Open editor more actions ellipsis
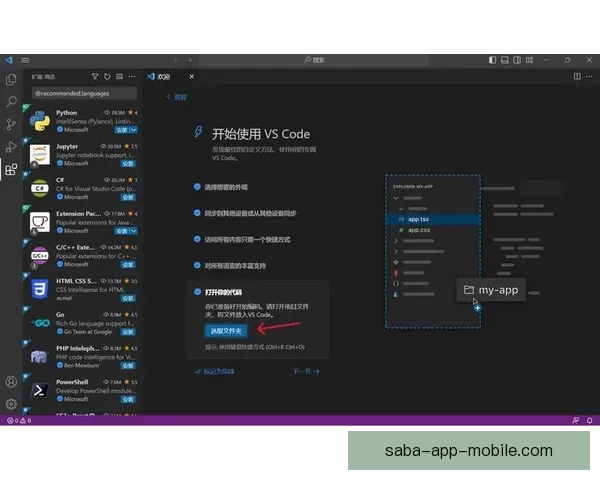 point(589,77)
